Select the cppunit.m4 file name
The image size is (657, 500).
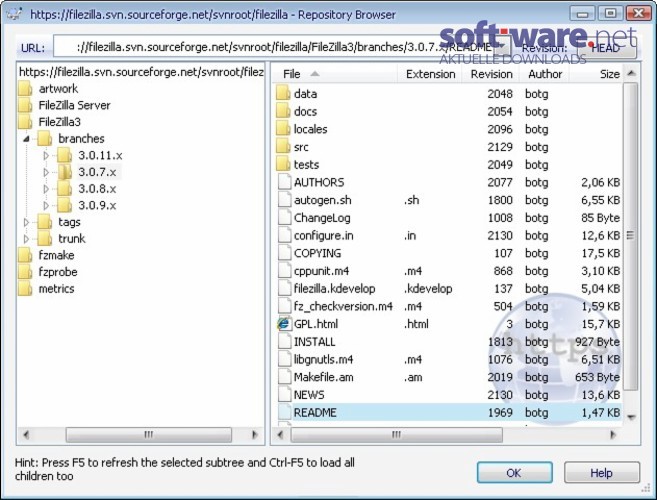(x=321, y=271)
